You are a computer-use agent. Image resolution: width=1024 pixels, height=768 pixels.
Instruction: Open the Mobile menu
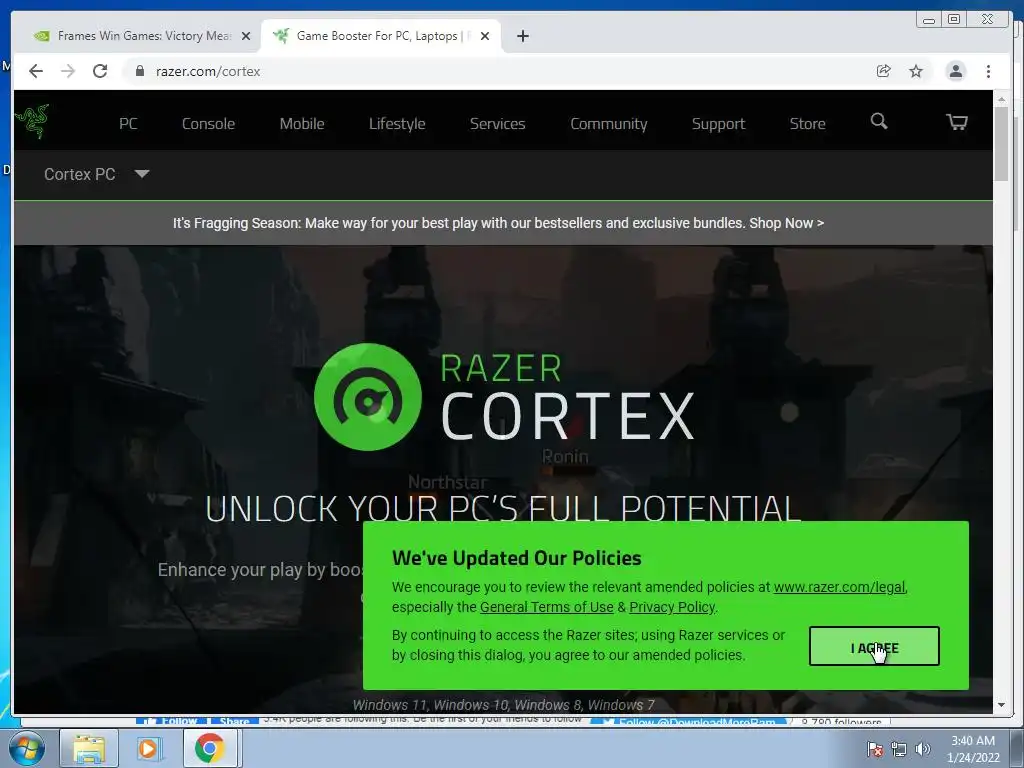point(302,123)
